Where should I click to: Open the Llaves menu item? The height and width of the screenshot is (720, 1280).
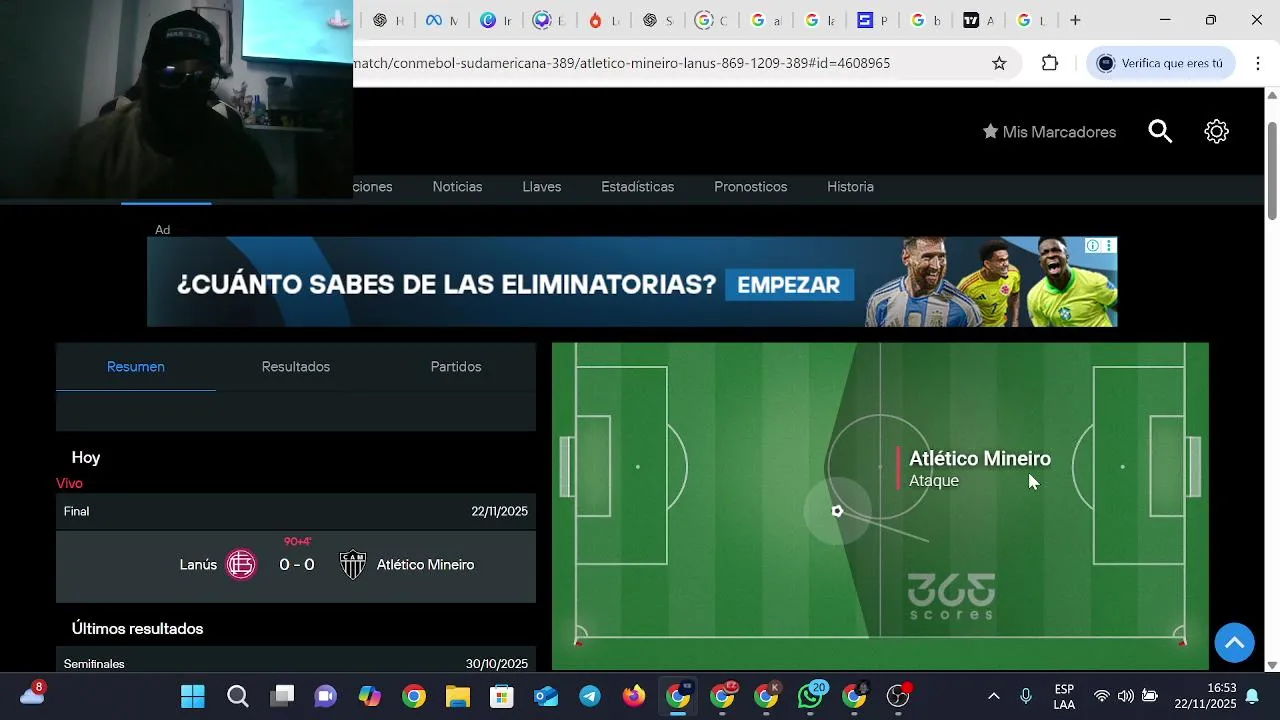click(542, 187)
